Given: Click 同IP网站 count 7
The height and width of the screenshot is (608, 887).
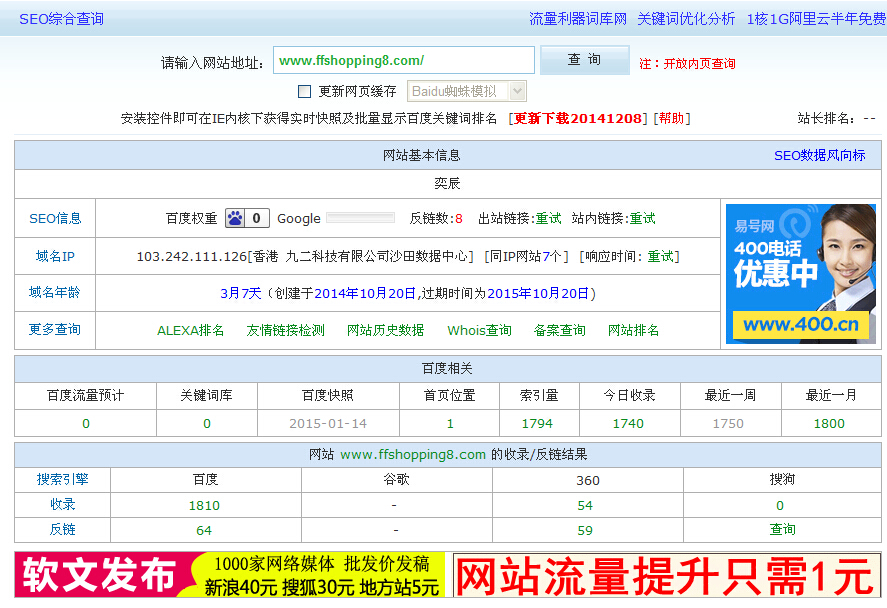Looking at the screenshot, I should coord(546,257).
